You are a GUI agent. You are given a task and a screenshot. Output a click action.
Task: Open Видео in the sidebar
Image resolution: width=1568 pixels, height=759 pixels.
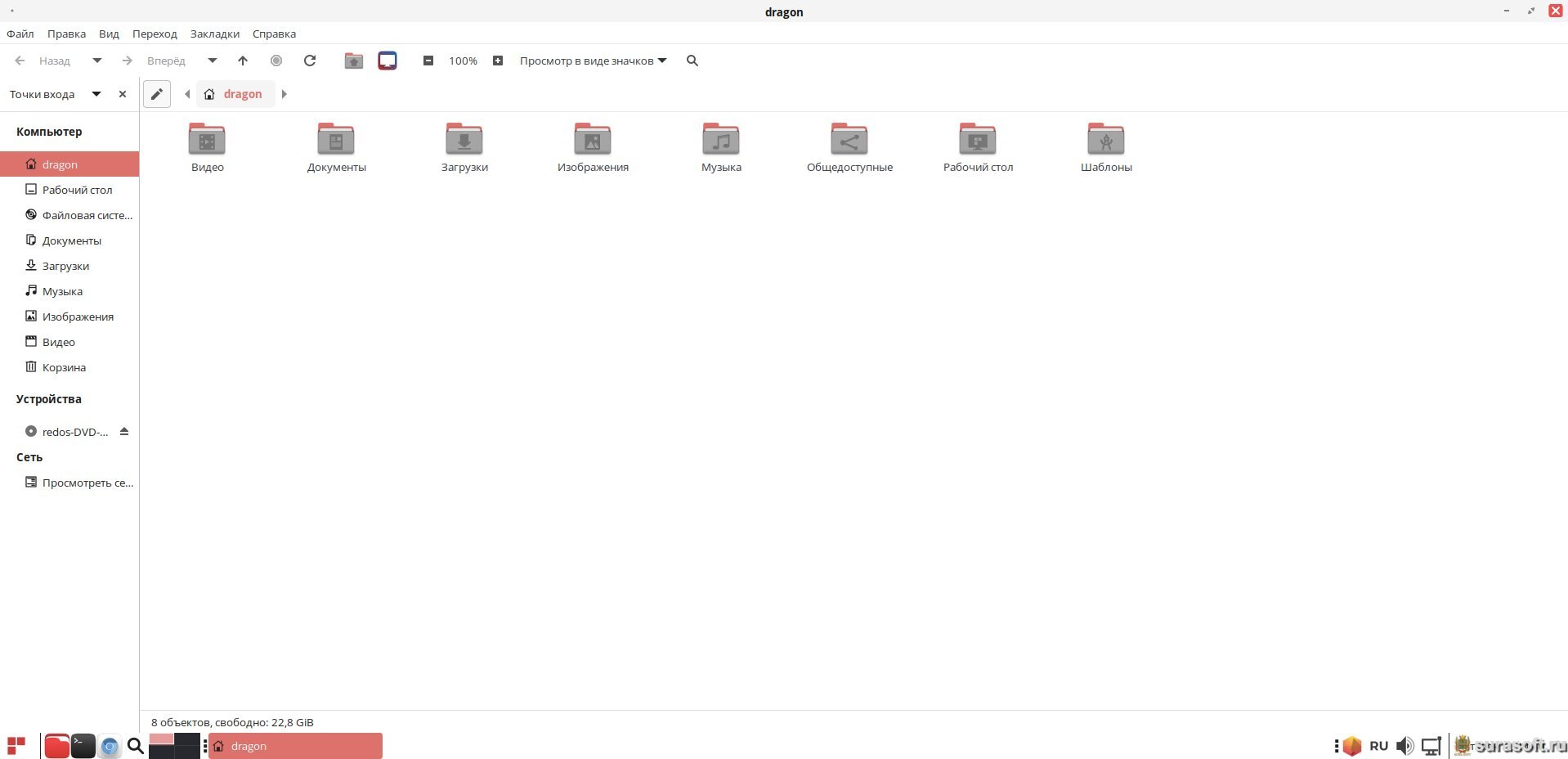click(x=69, y=342)
